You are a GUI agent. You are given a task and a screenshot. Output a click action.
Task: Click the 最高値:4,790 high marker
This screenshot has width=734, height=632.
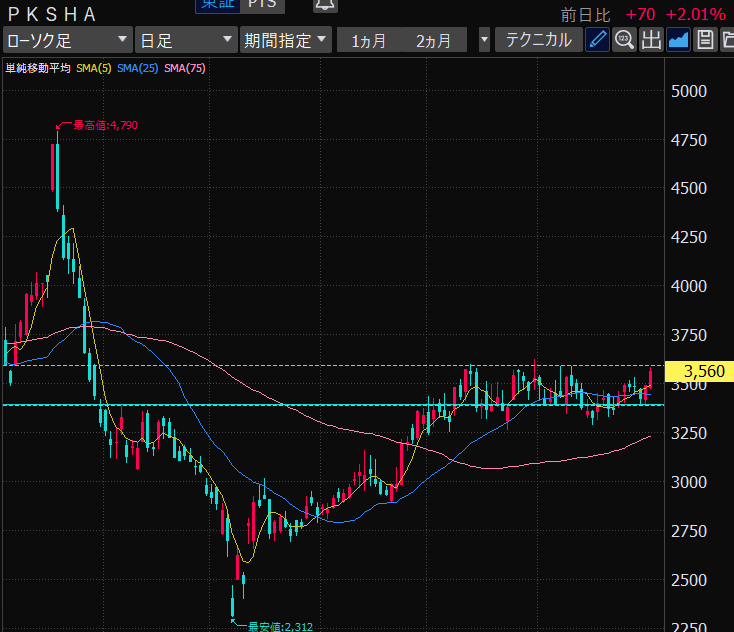click(105, 125)
